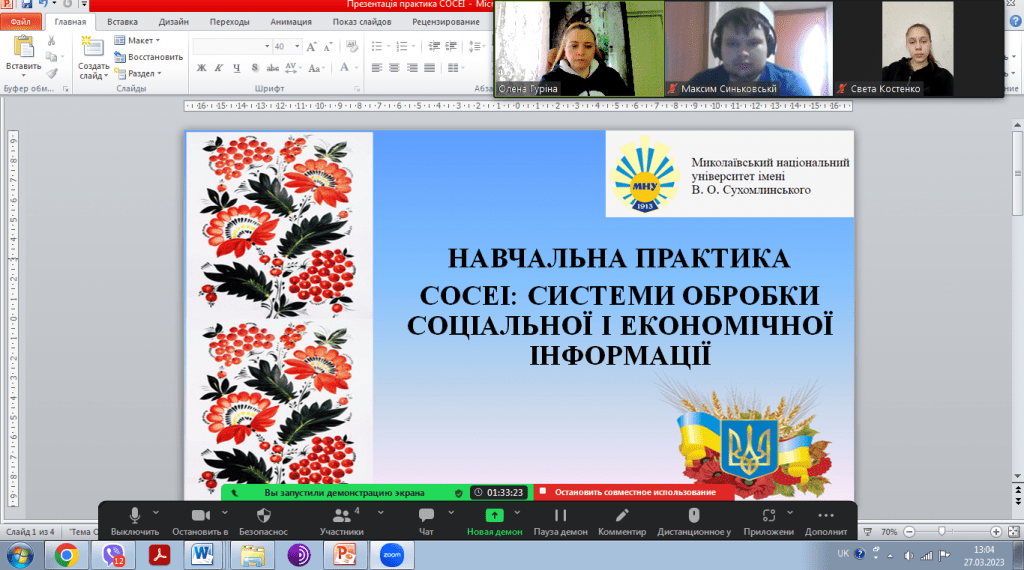Open more options three-dots menu

point(825,516)
